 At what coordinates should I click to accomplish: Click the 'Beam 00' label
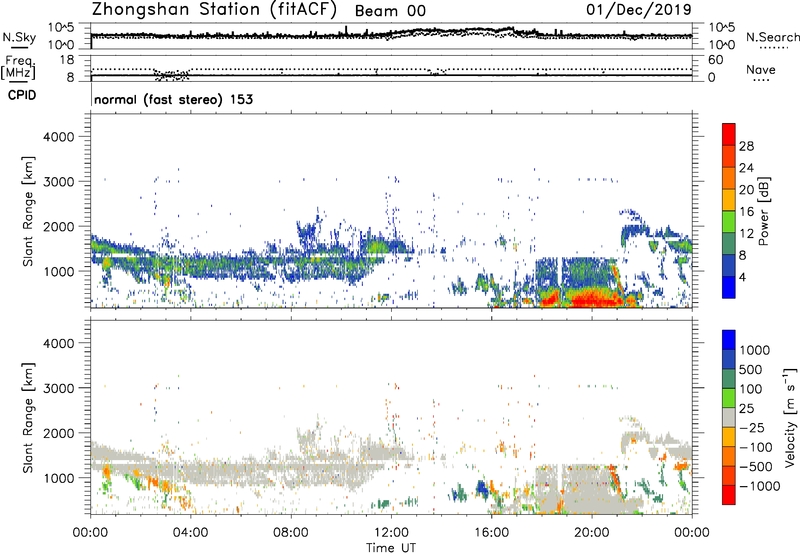[x=390, y=11]
